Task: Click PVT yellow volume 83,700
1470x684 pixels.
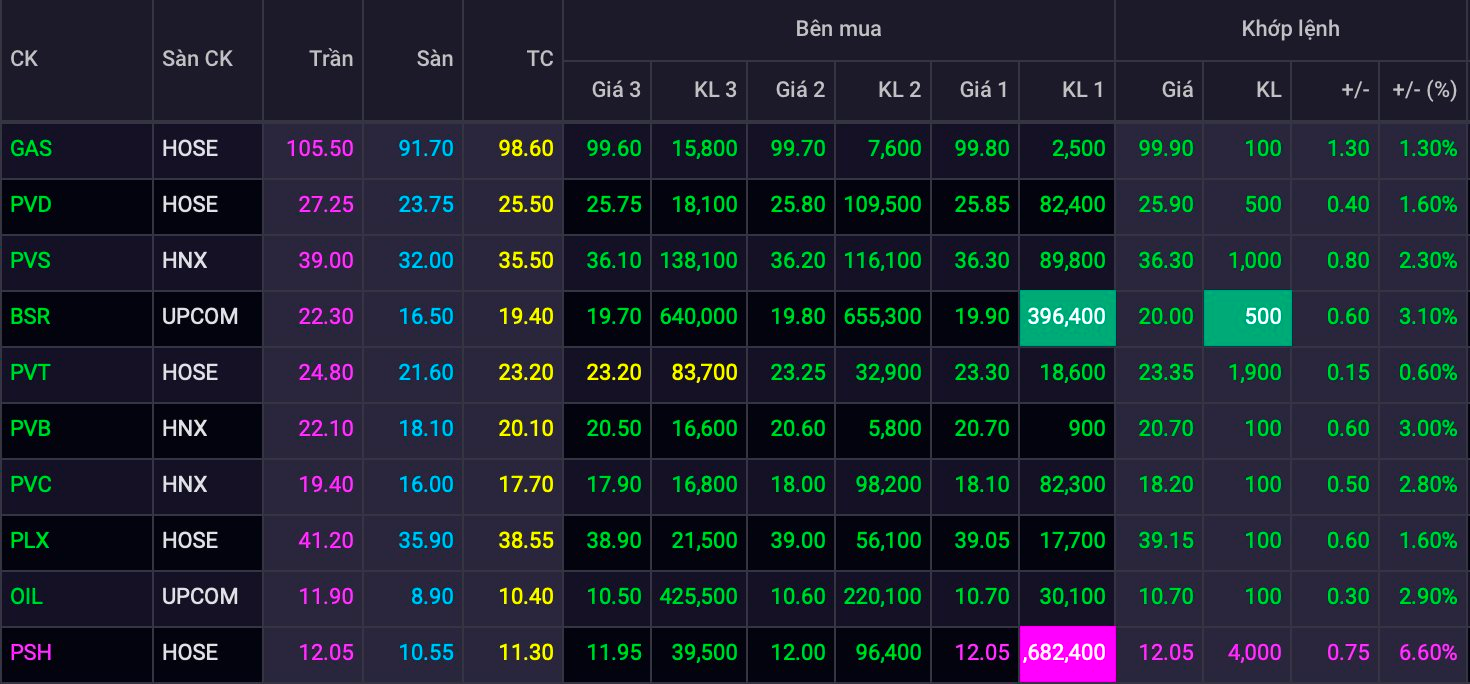Action: click(x=706, y=372)
